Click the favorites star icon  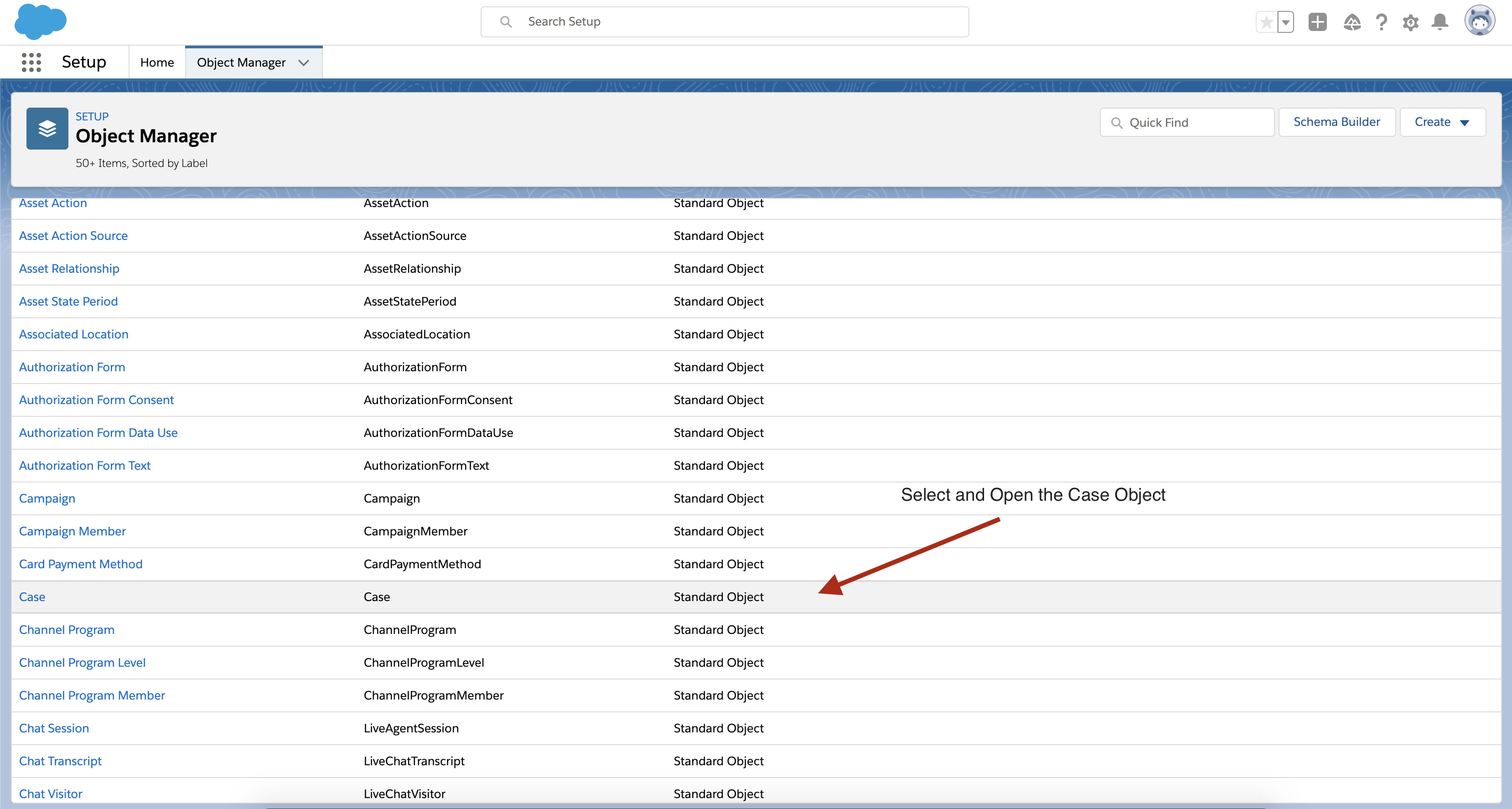pyautogui.click(x=1266, y=22)
